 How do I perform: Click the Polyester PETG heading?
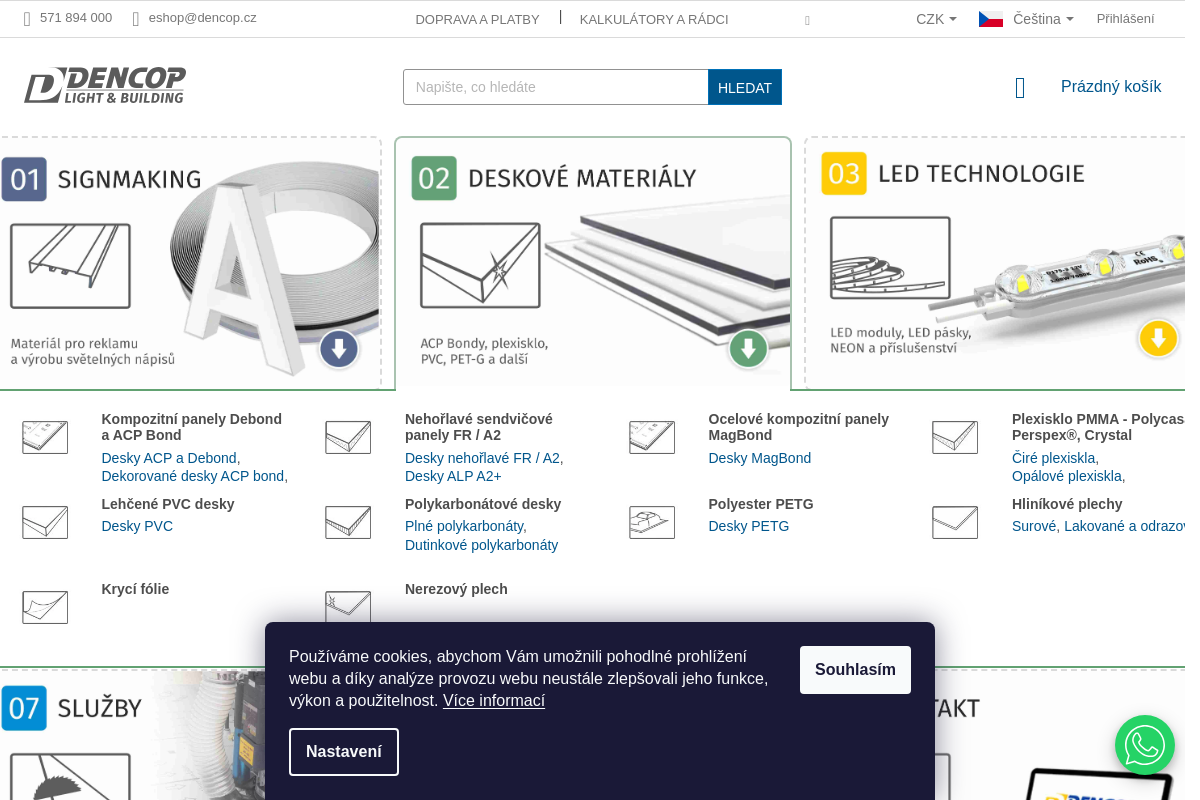[761, 504]
